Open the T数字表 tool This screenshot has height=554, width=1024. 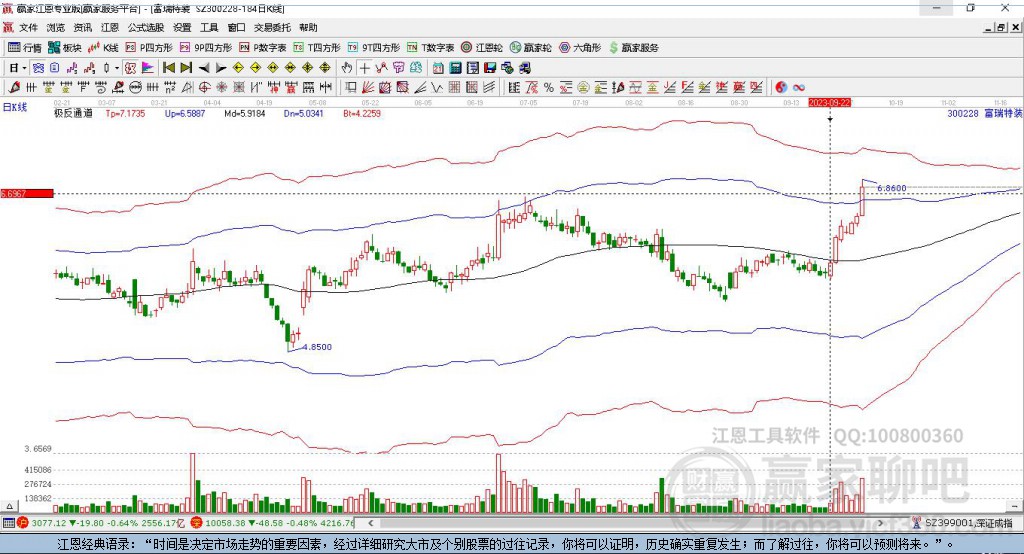tap(430, 48)
